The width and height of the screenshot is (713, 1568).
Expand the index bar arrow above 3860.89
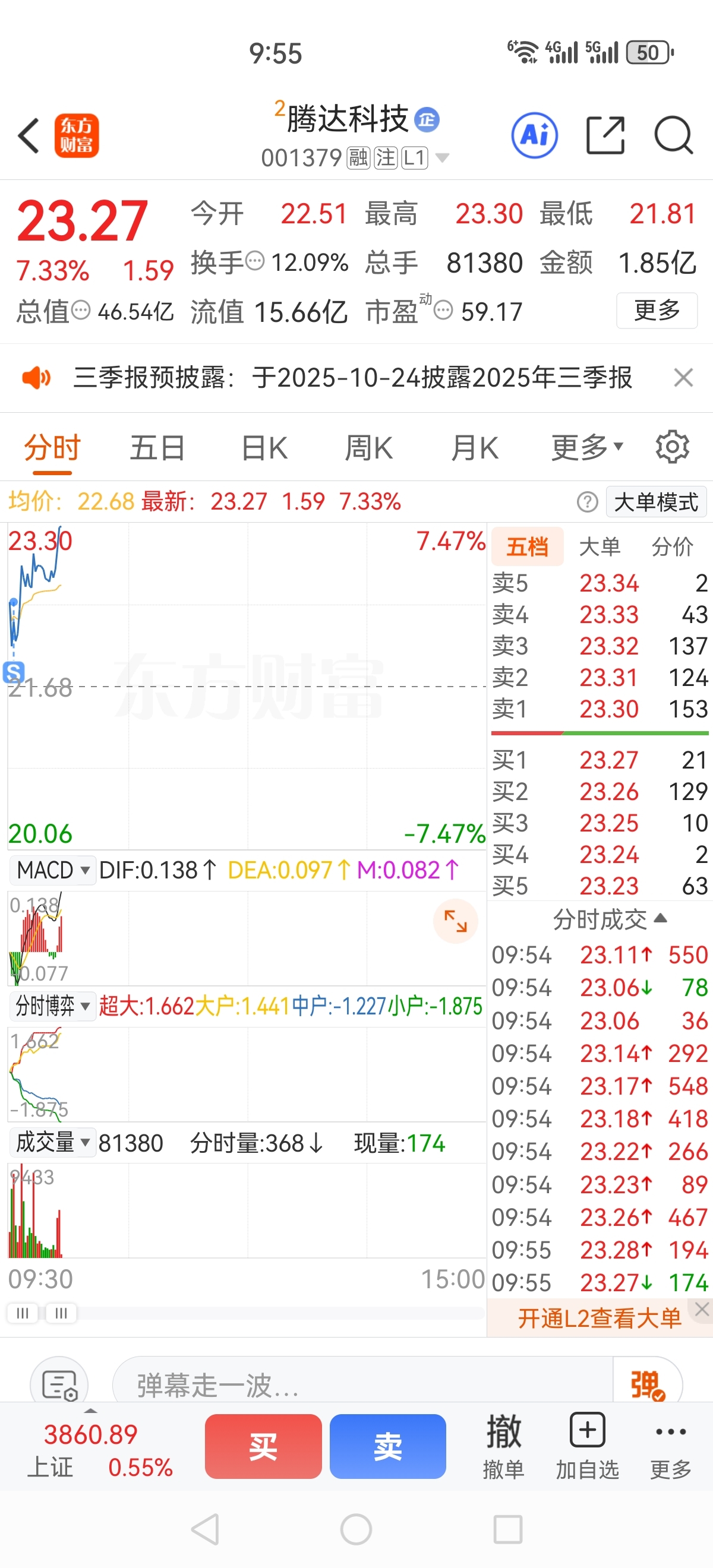click(91, 1411)
